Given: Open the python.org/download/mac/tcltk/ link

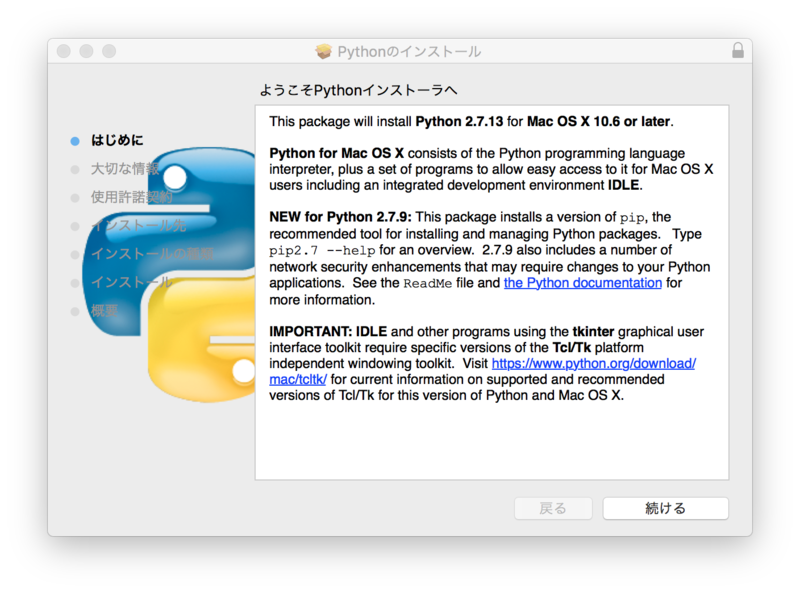Looking at the screenshot, I should tap(593, 363).
